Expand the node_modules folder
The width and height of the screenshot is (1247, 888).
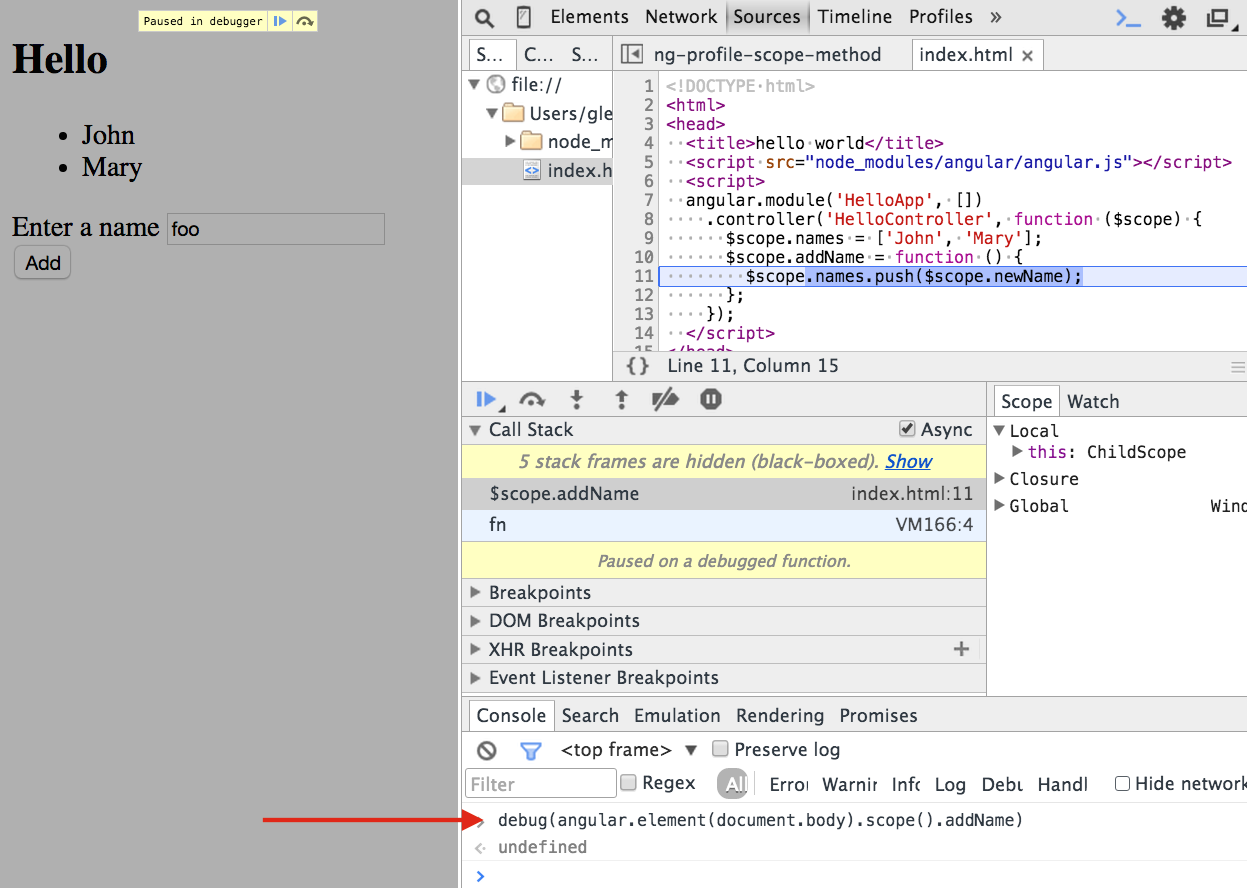(510, 142)
